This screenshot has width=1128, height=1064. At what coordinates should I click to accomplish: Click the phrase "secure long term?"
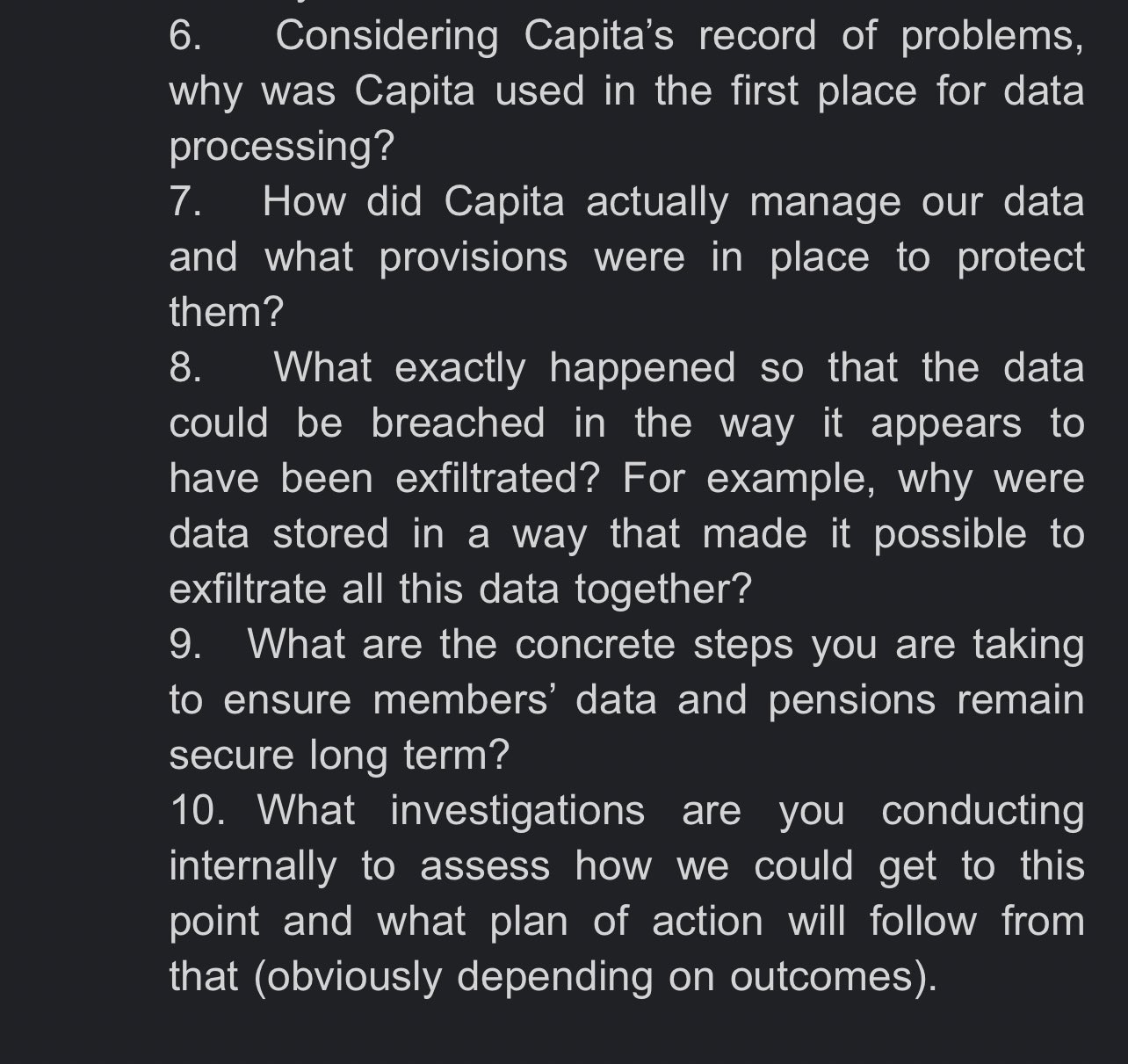click(339, 755)
